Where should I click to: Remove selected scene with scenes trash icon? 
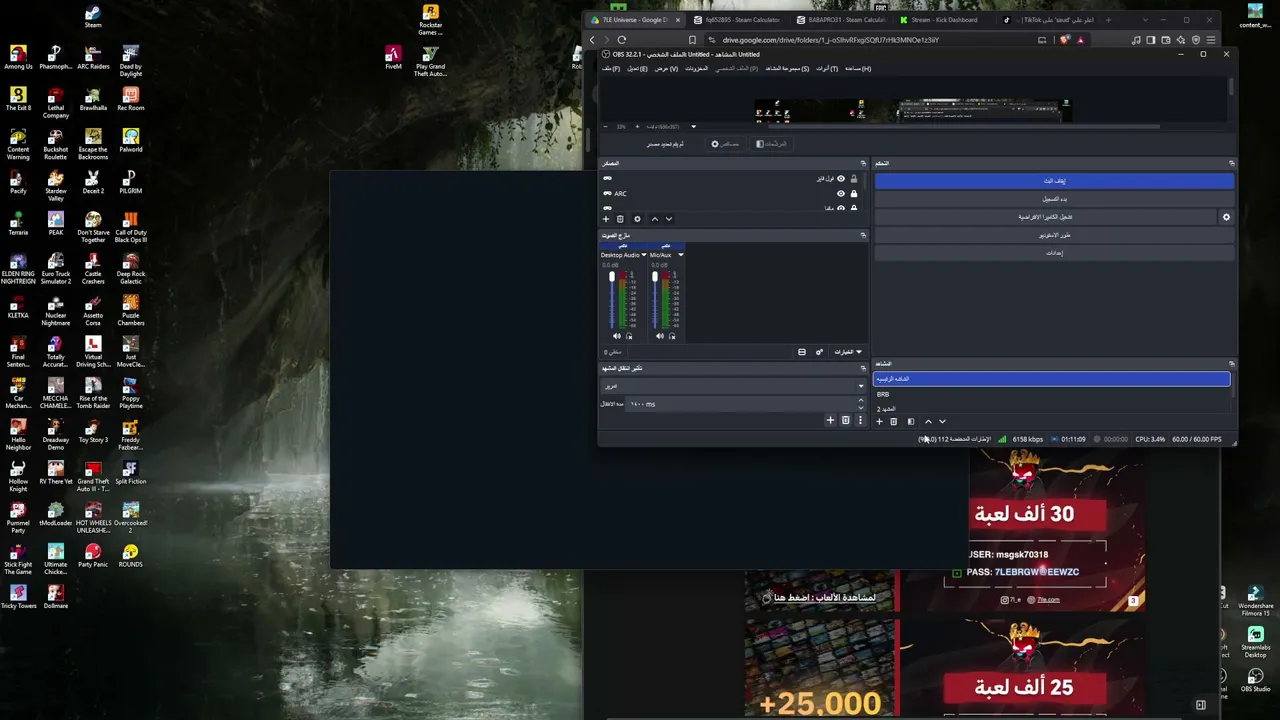[x=894, y=422]
